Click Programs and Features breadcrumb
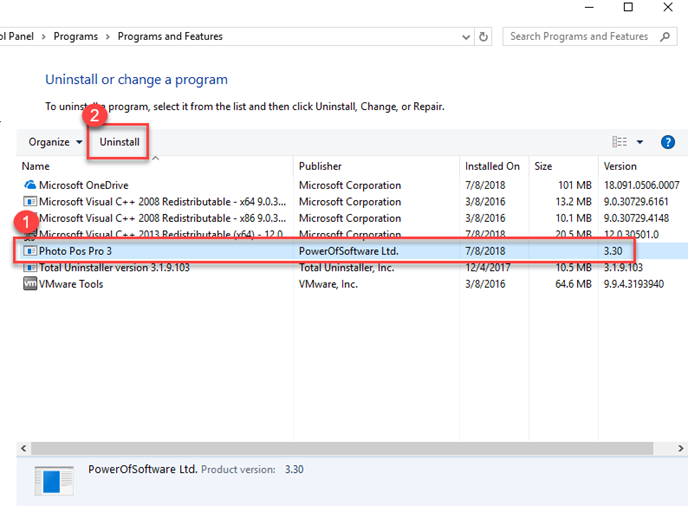The width and height of the screenshot is (688, 506). click(170, 37)
